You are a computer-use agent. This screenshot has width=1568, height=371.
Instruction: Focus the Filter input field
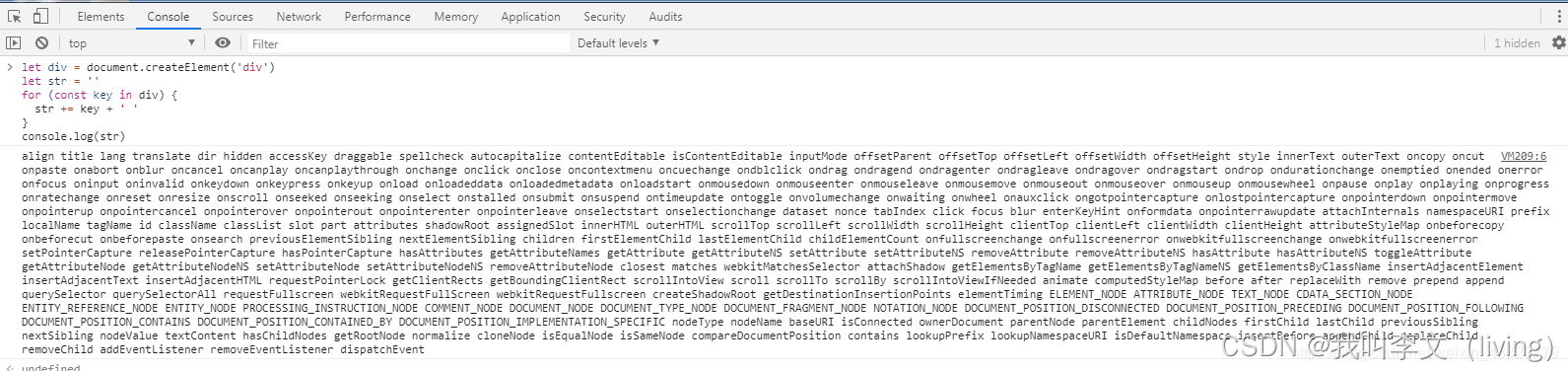pyautogui.click(x=407, y=43)
